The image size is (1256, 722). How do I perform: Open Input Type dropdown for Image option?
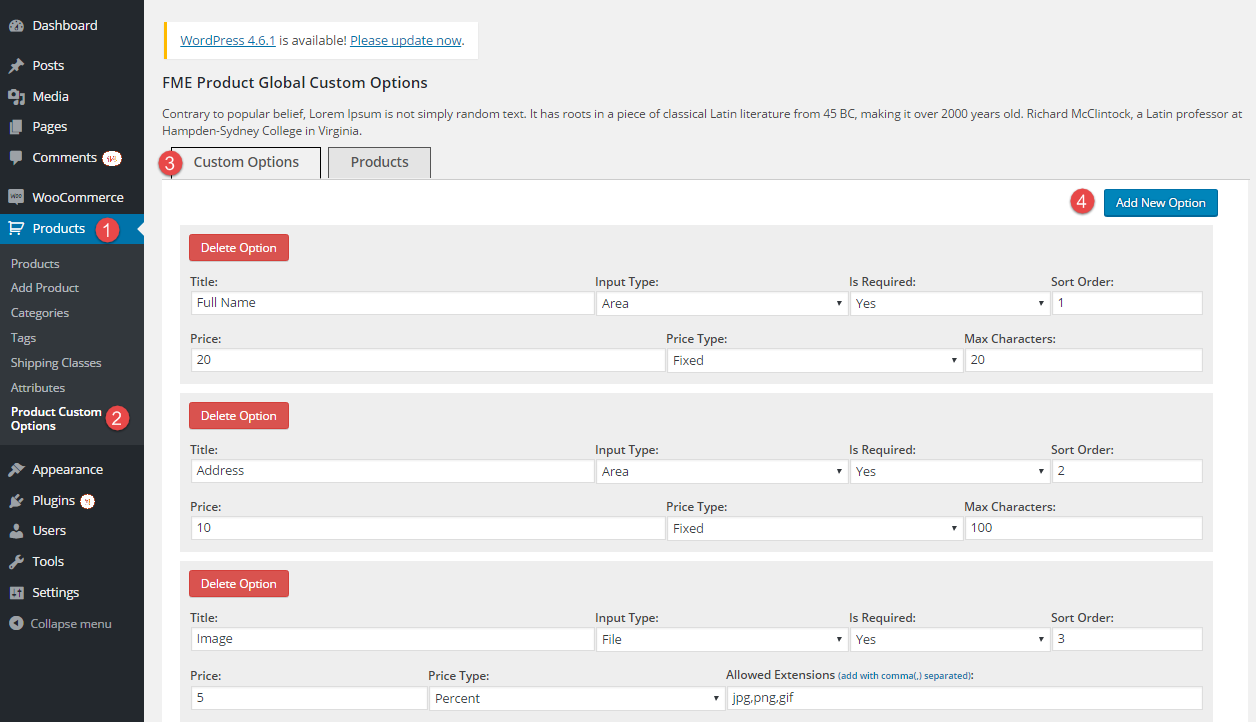coord(722,639)
